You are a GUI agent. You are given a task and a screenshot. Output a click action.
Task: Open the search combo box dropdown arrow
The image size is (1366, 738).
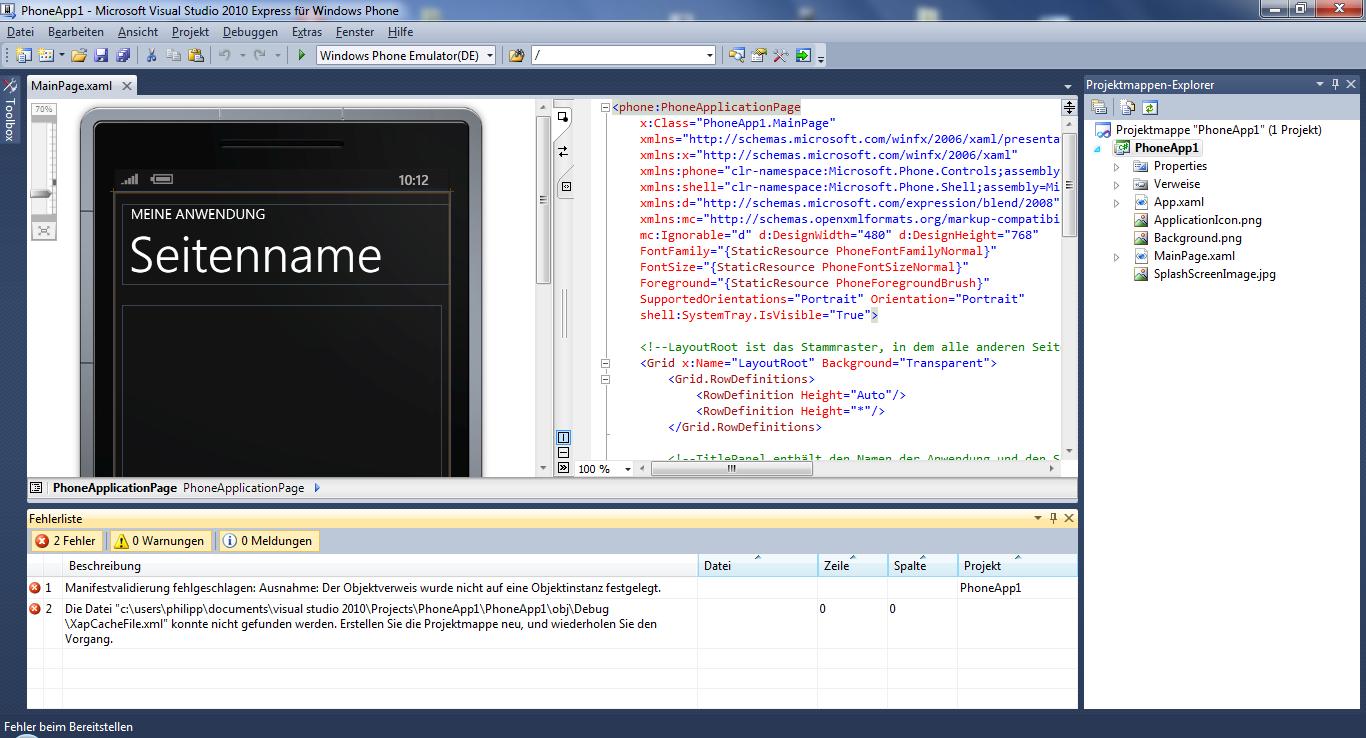710,56
